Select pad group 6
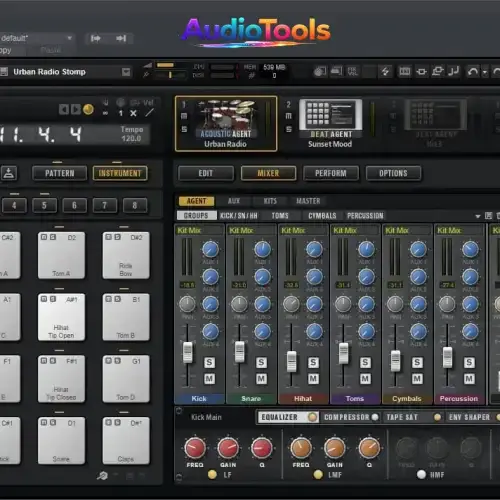Screen dimensions: 500x500 (x=74, y=205)
